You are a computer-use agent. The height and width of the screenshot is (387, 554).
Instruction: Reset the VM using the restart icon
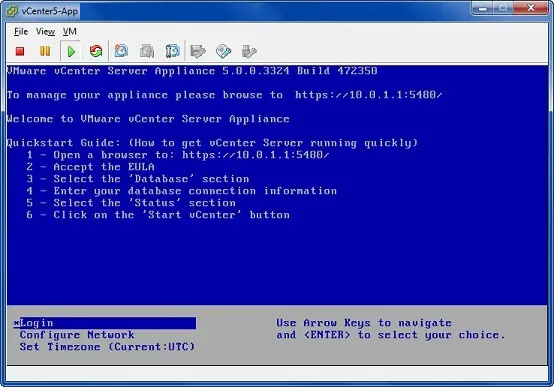tap(96, 51)
